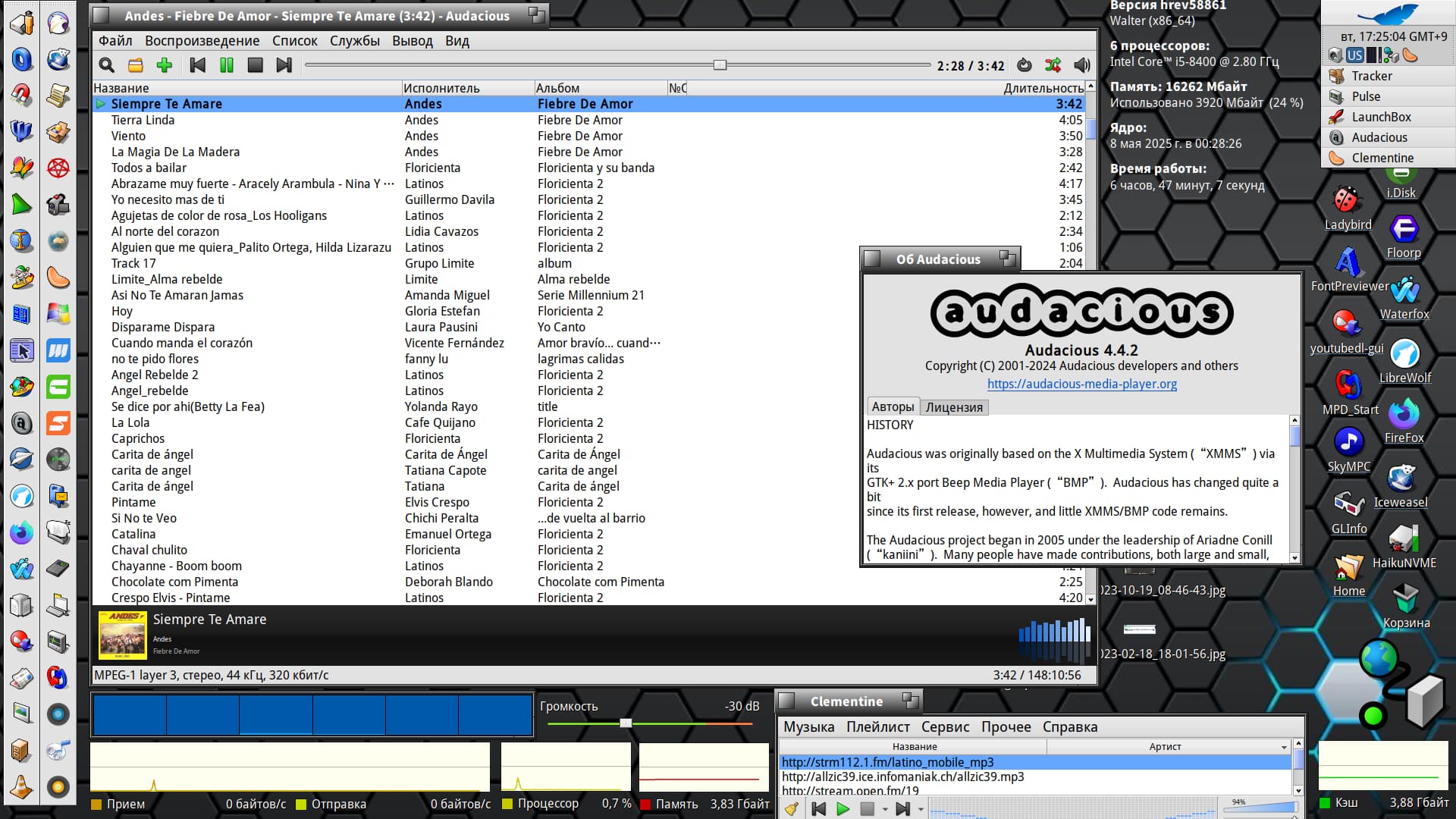
Task: Open the Вывод menu
Action: click(413, 41)
